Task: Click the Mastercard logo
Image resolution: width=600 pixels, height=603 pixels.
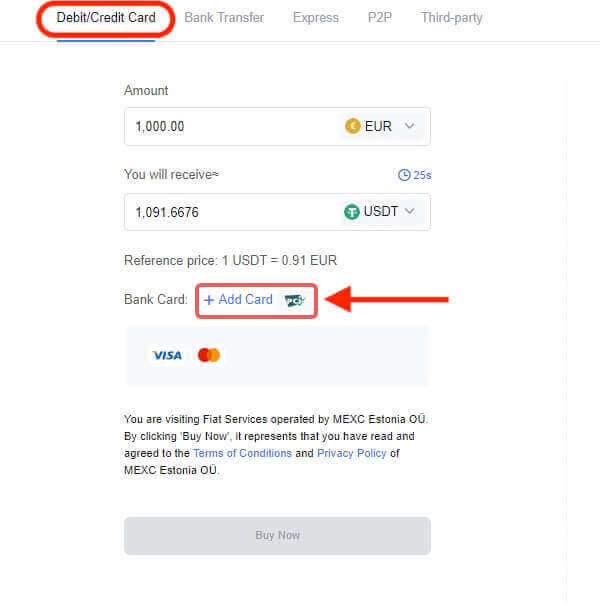Action: tap(209, 355)
